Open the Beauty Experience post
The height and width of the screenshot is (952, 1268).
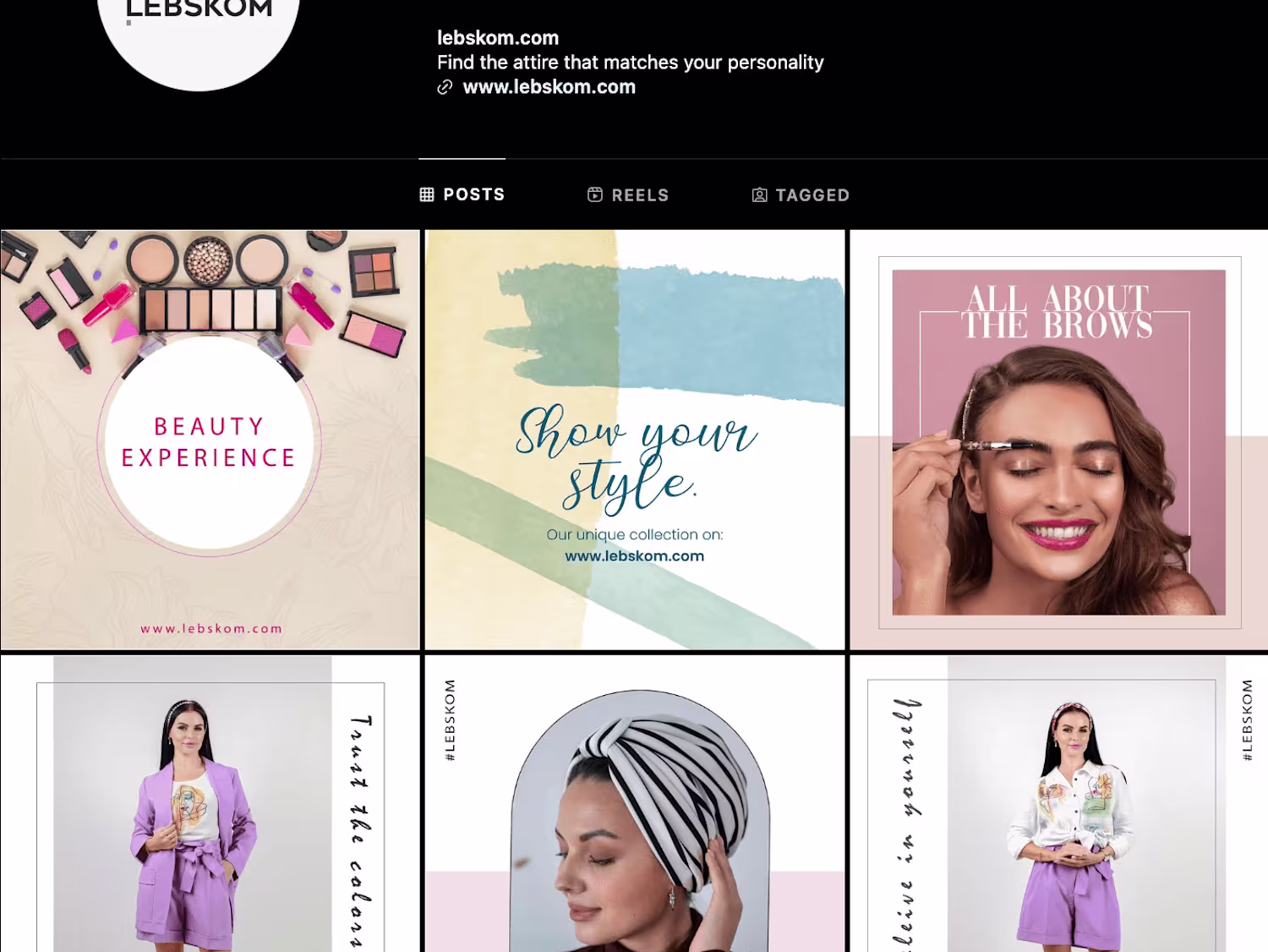click(x=210, y=440)
